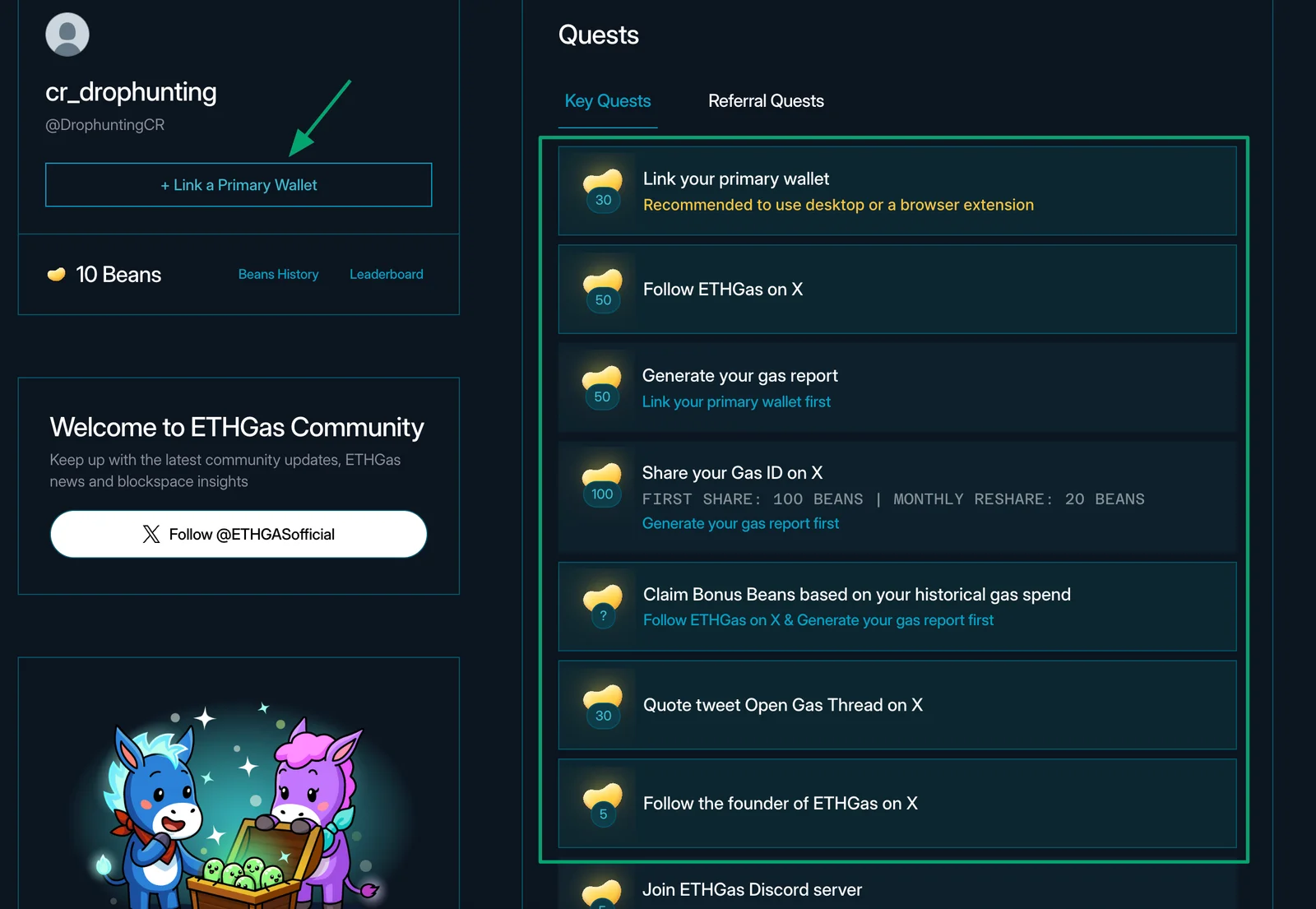Select the Share your Gas ID on X quest
The image size is (1316, 909).
click(x=897, y=497)
